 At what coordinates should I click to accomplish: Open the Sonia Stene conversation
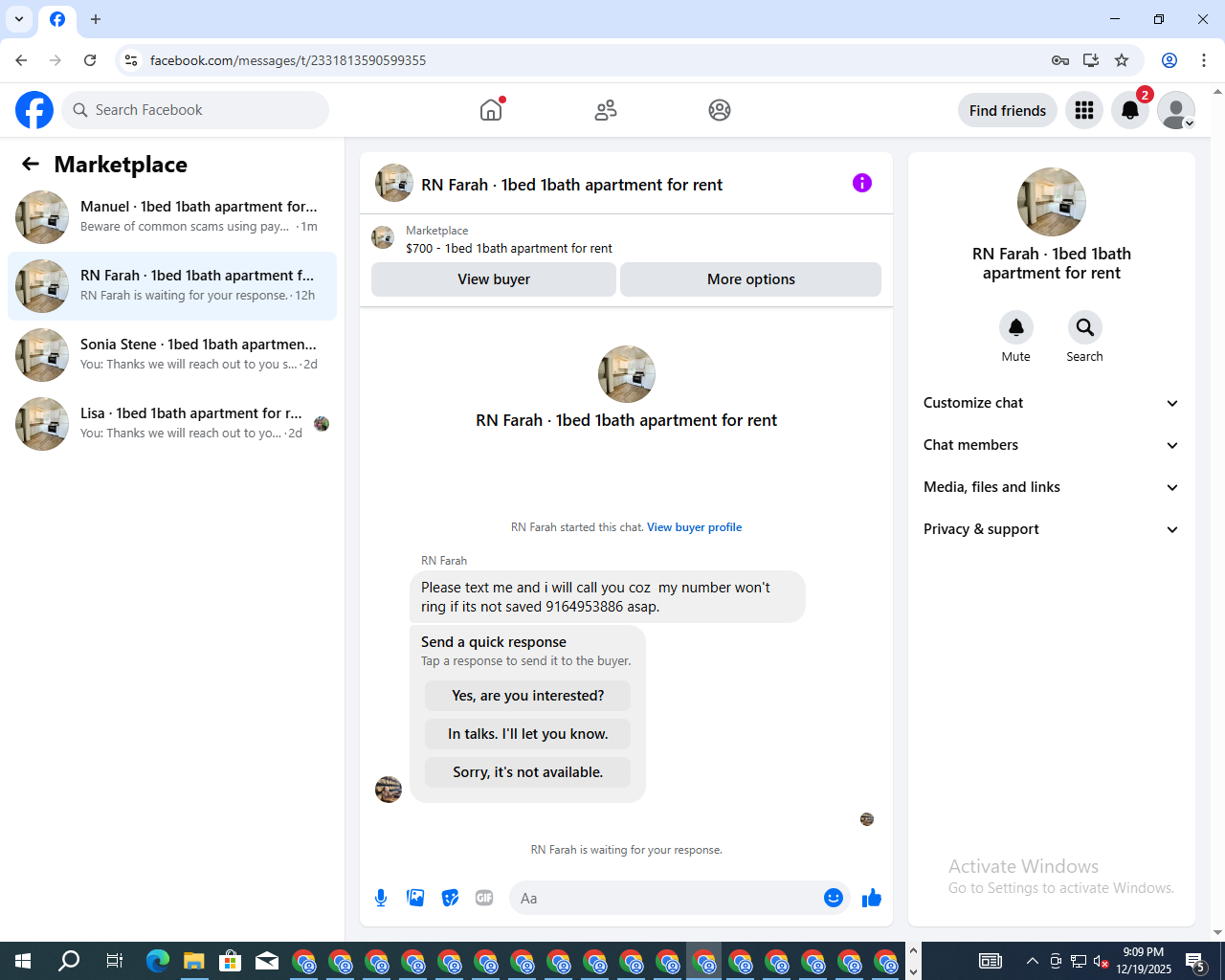172,355
